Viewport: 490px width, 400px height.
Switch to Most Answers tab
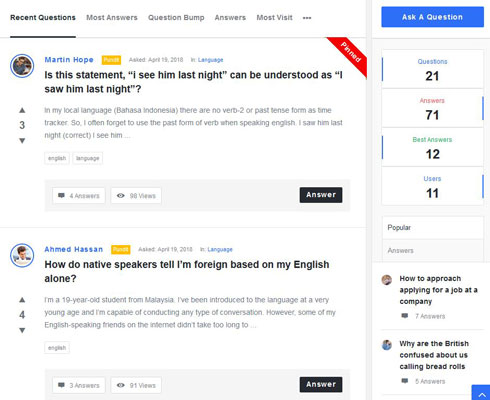pyautogui.click(x=112, y=18)
